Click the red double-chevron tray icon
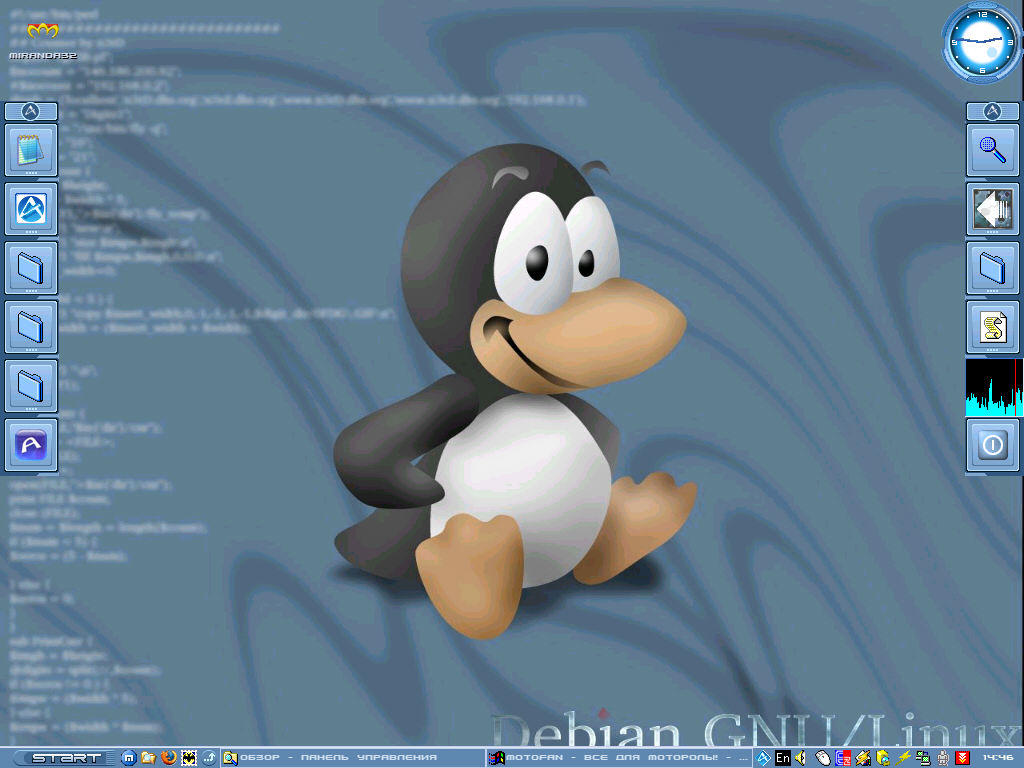This screenshot has height=768, width=1024. coord(962,758)
